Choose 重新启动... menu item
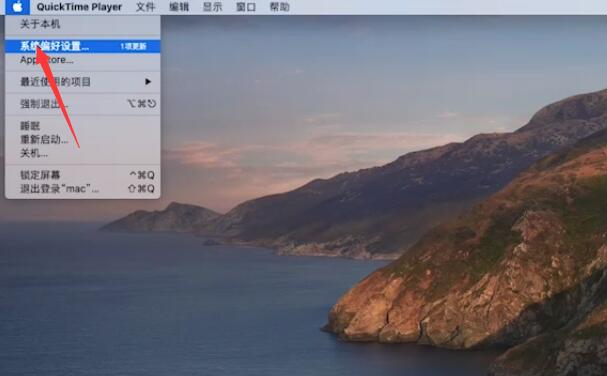 pyautogui.click(x=83, y=139)
